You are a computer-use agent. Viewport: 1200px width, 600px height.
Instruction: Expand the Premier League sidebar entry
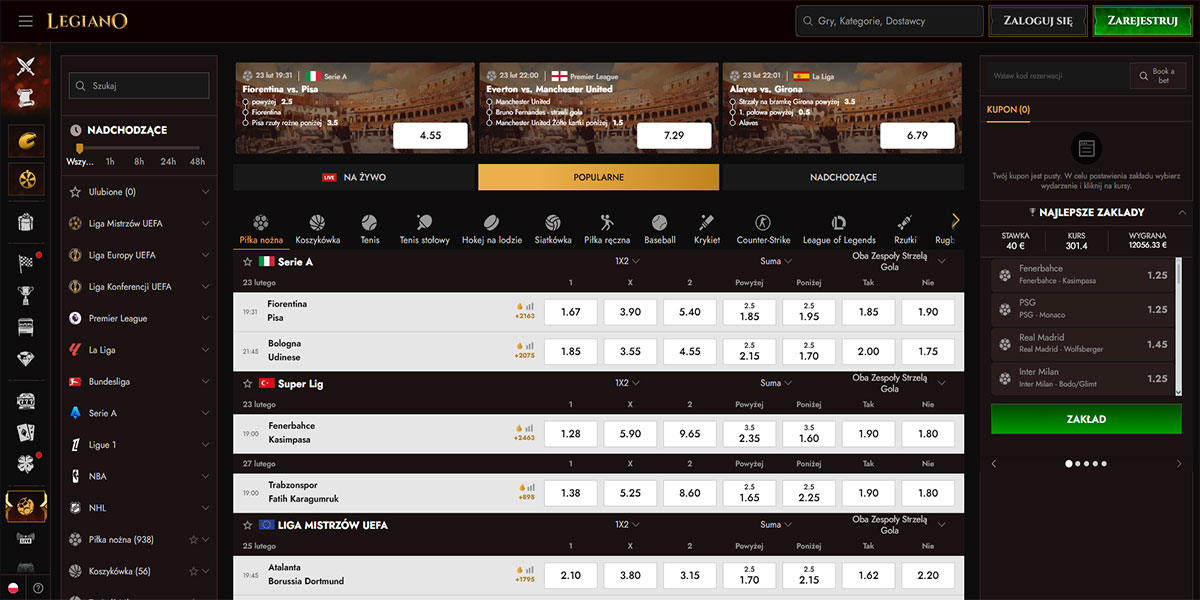(x=205, y=318)
